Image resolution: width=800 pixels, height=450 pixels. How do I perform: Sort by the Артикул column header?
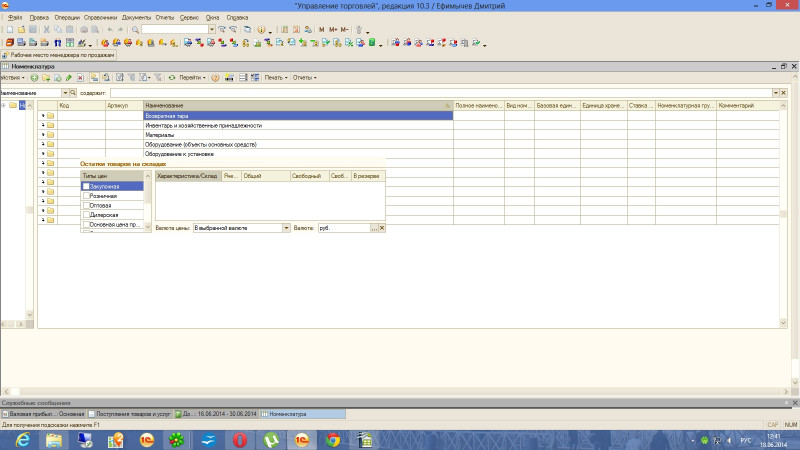point(124,105)
